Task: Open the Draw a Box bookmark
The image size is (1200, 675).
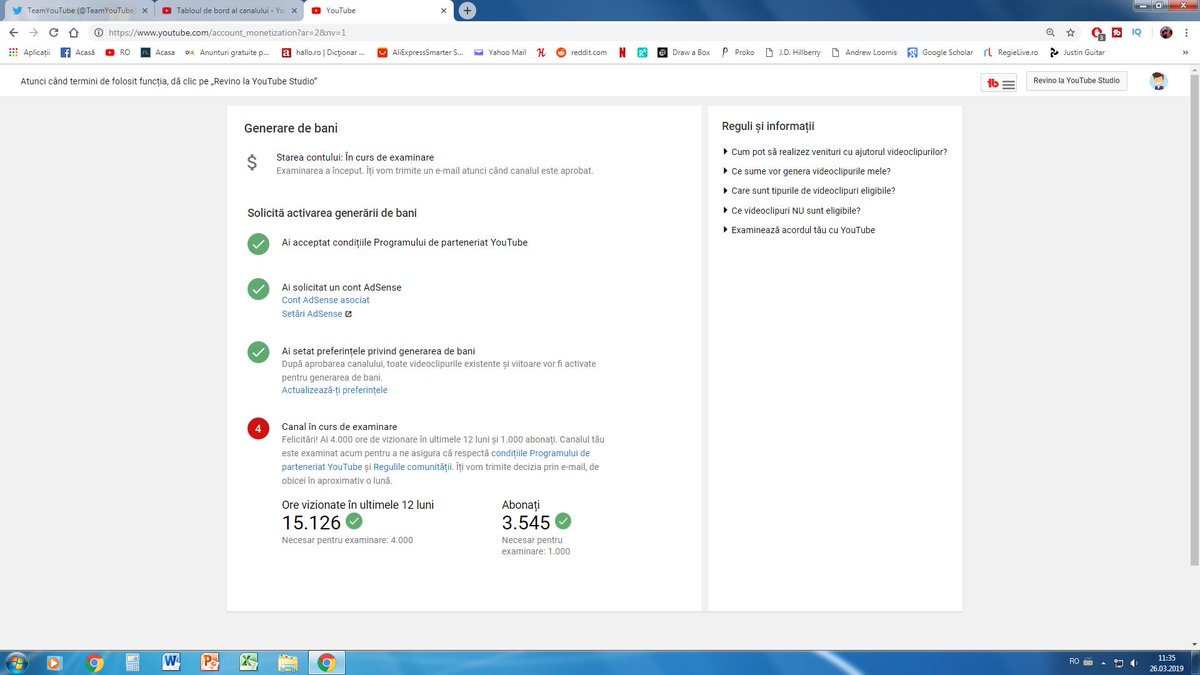Action: [x=684, y=52]
